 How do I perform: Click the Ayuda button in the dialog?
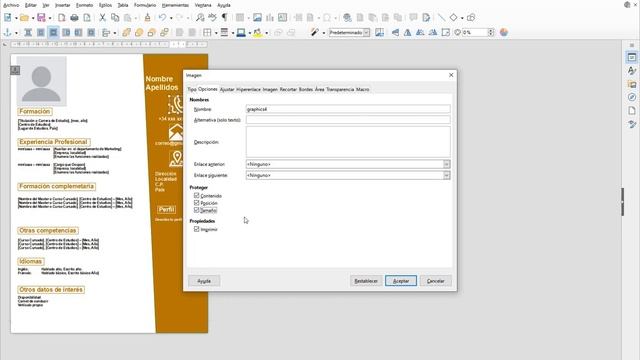204,281
